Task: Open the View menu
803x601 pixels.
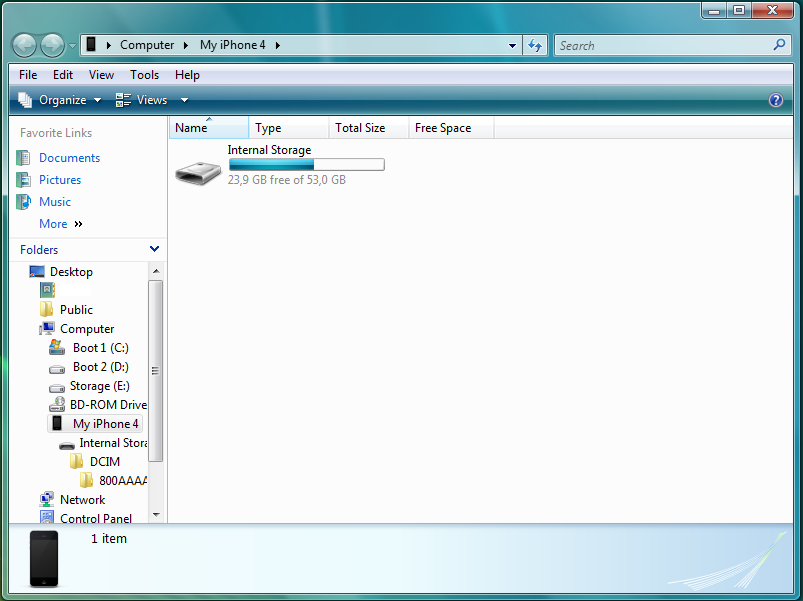Action: click(101, 75)
